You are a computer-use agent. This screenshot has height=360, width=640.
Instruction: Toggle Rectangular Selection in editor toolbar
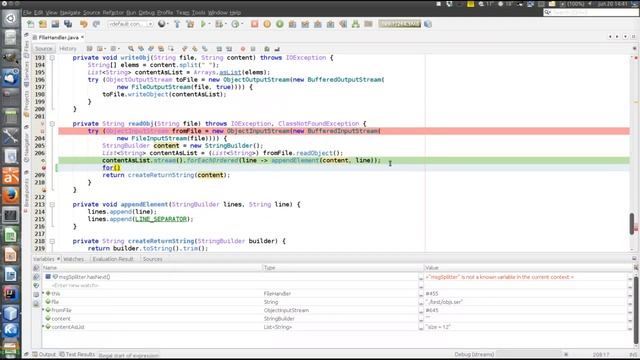(x=171, y=49)
